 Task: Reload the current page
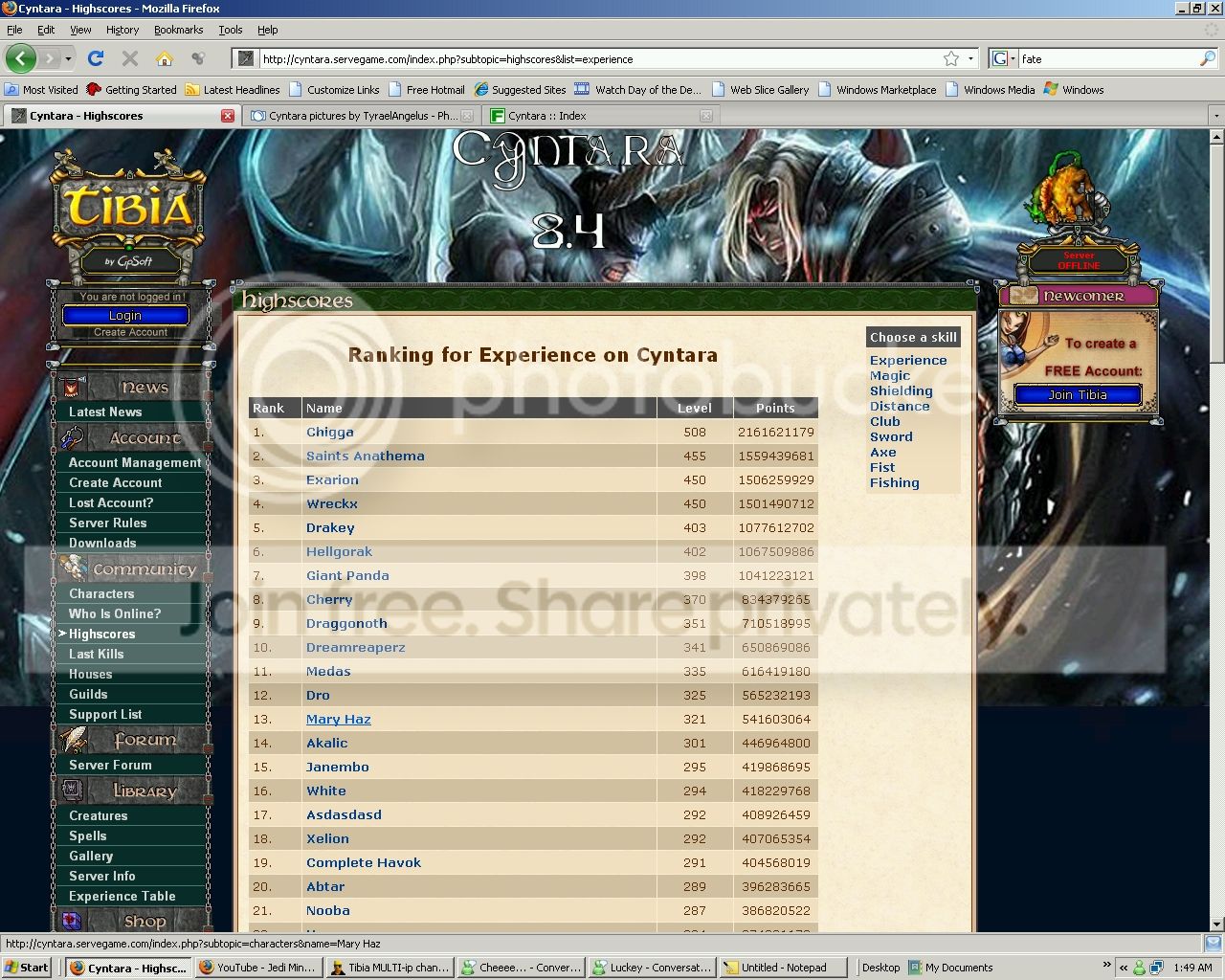[x=96, y=58]
